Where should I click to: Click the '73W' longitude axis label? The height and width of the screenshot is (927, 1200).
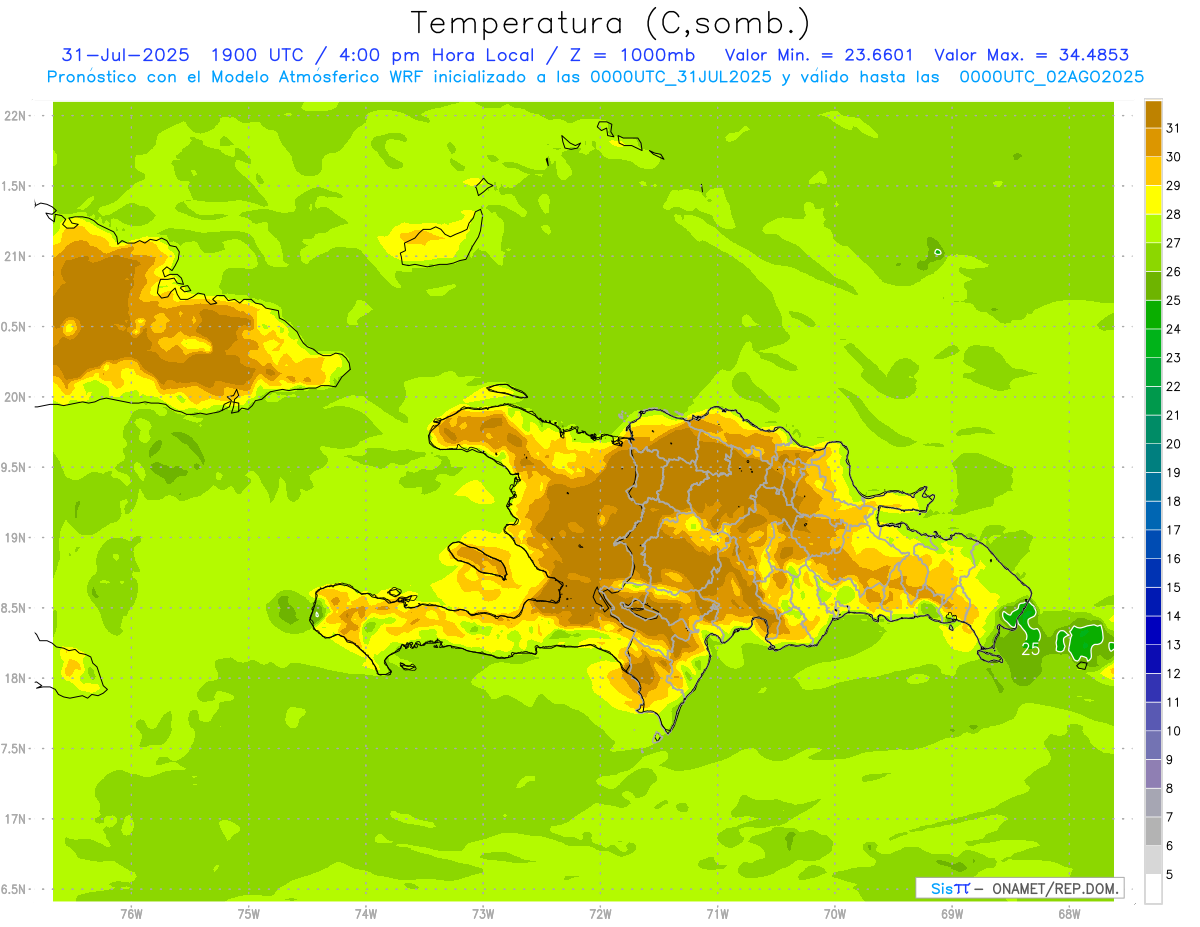[x=483, y=914]
